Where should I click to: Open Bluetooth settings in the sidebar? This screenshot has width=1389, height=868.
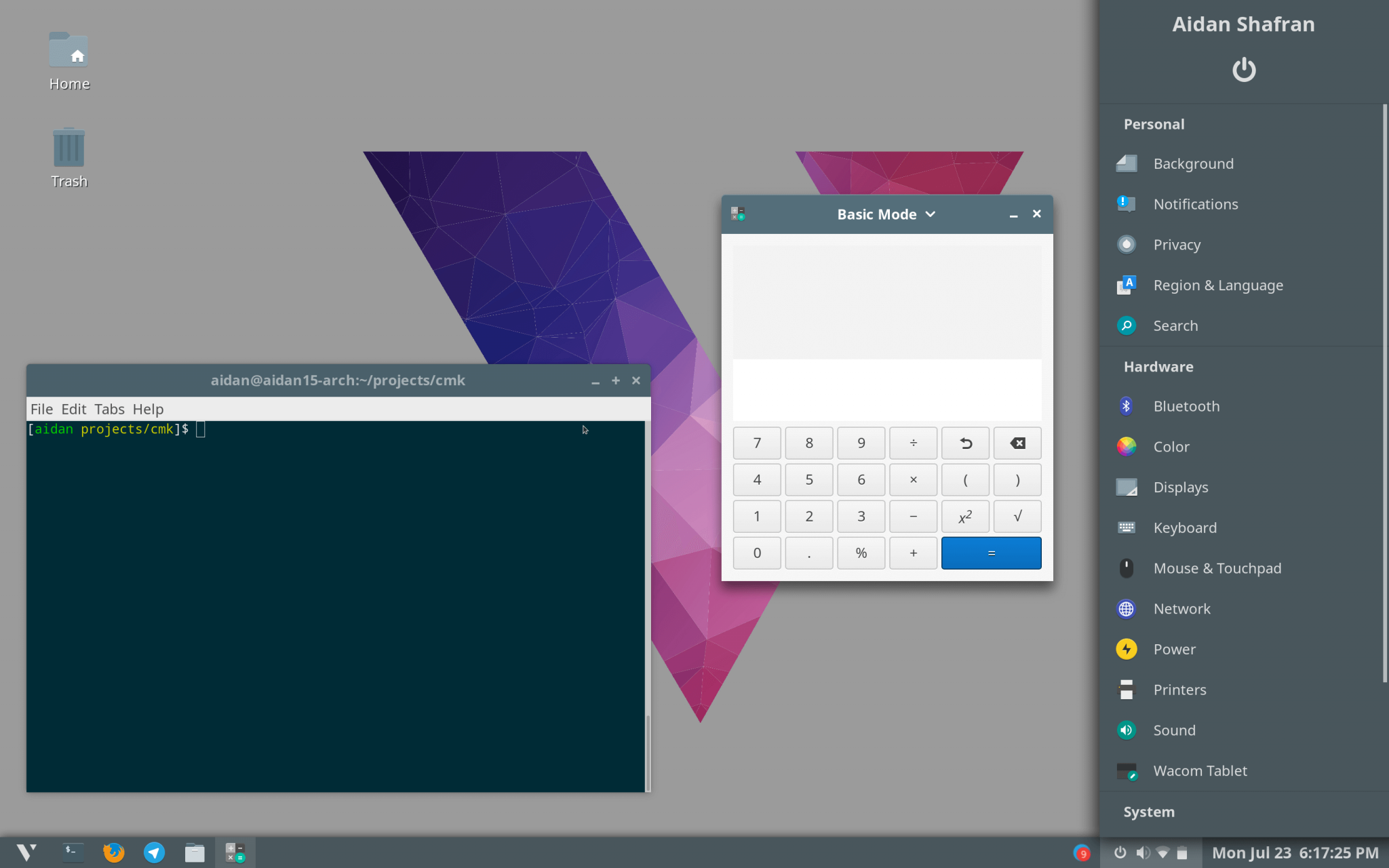tap(1187, 406)
